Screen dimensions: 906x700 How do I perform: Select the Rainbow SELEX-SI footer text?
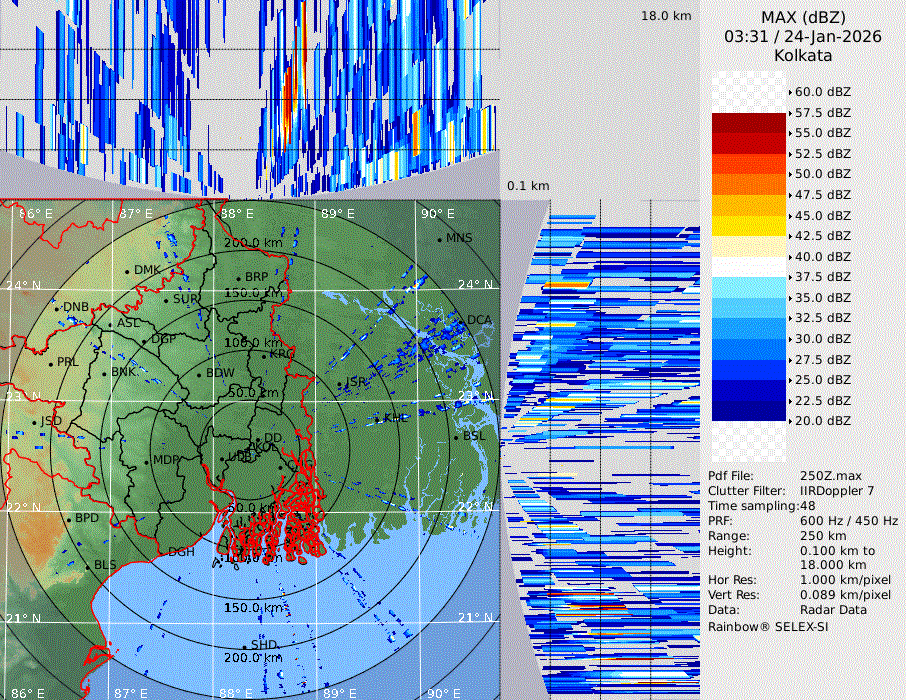(x=768, y=626)
